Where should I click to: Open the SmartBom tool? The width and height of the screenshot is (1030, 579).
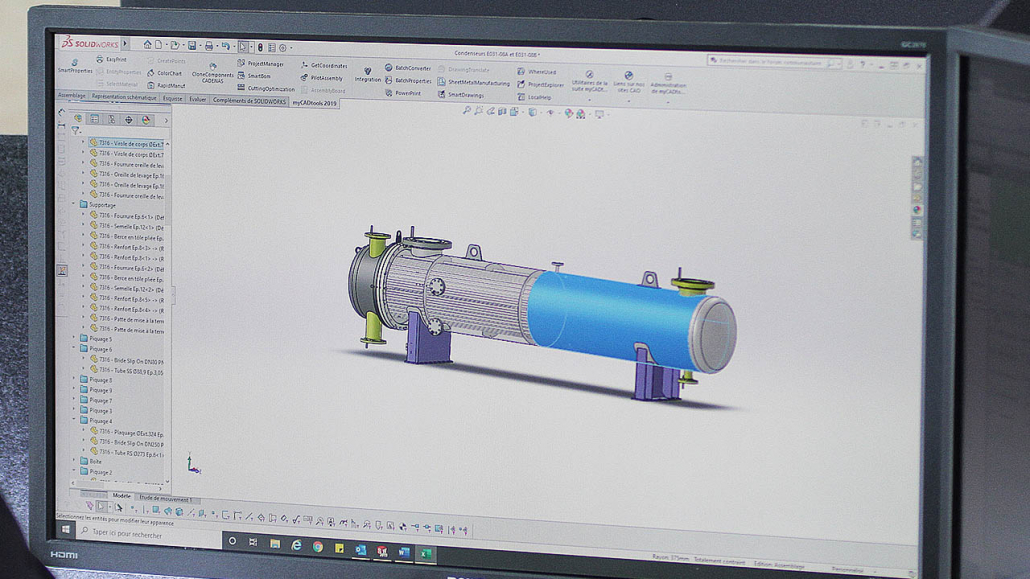coord(254,76)
